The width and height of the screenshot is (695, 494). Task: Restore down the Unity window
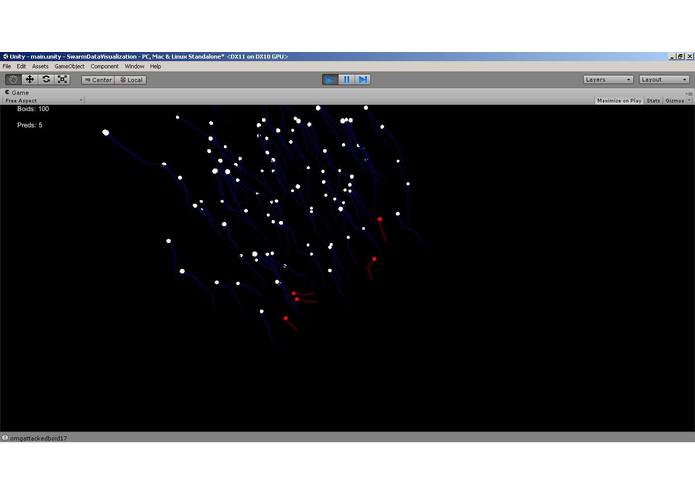680,57
